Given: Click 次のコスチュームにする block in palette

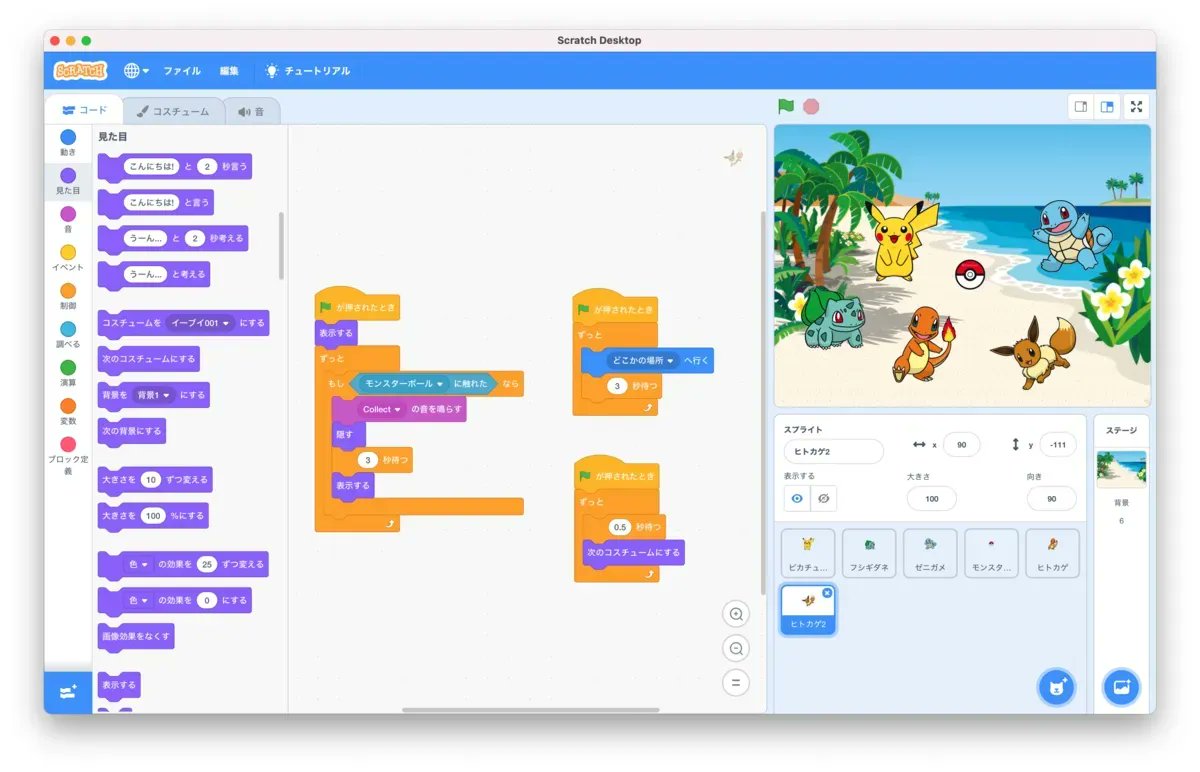Looking at the screenshot, I should pyautogui.click(x=148, y=359).
